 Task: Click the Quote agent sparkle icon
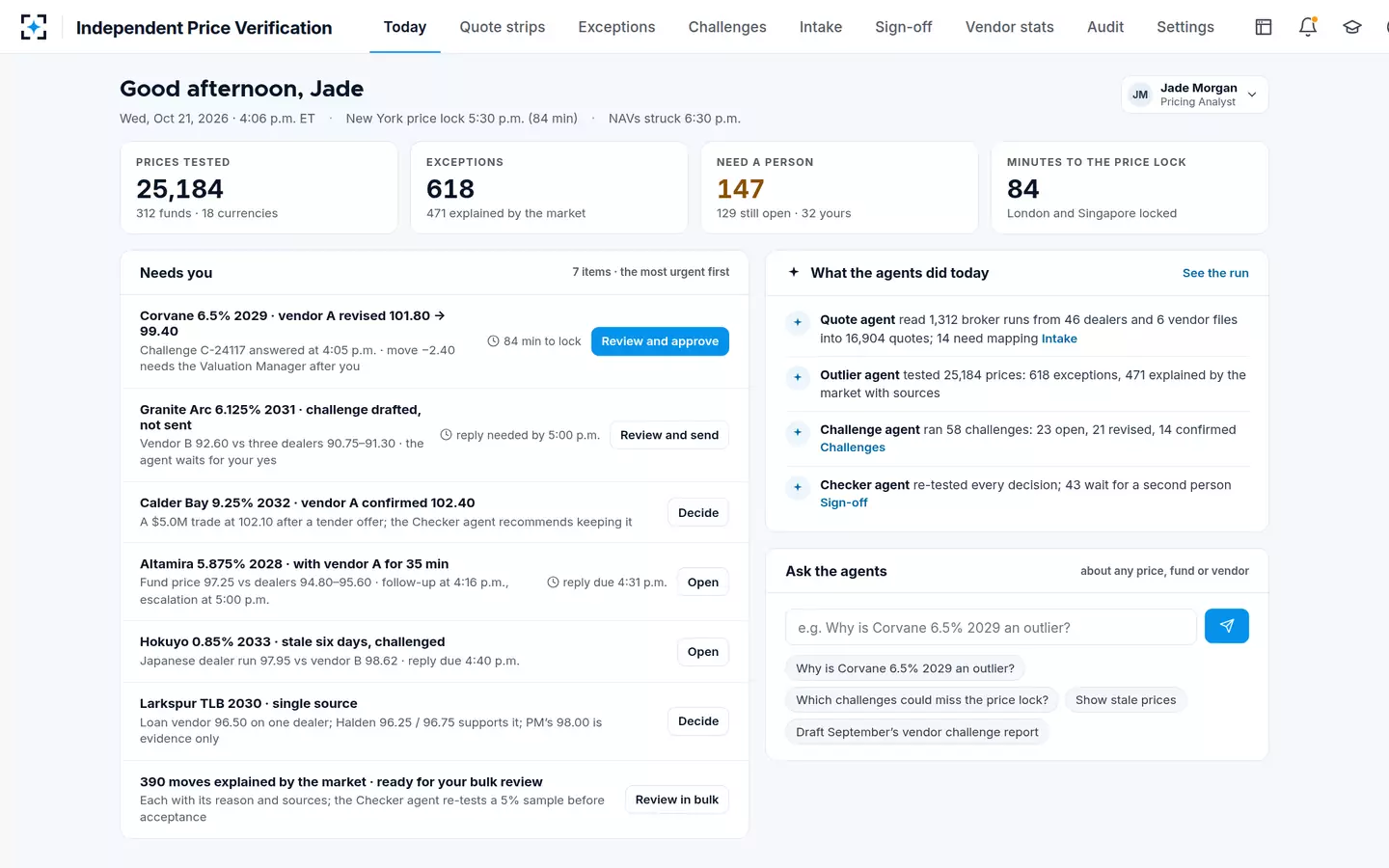[x=798, y=323]
